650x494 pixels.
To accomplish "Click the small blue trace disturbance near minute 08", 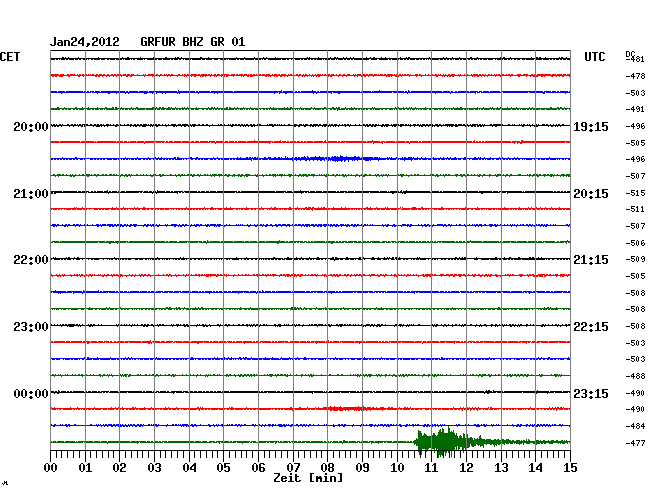I will click(336, 158).
